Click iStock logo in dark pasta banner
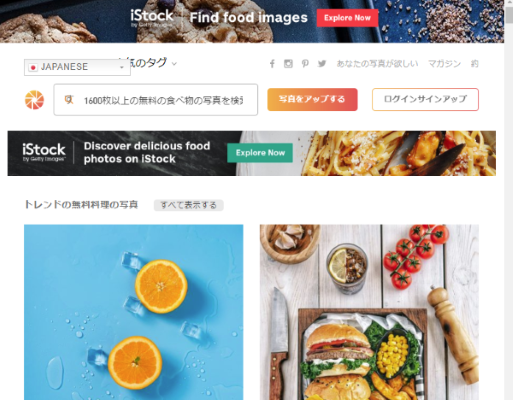Image resolution: width=513 pixels, height=400 pixels. 44,152
